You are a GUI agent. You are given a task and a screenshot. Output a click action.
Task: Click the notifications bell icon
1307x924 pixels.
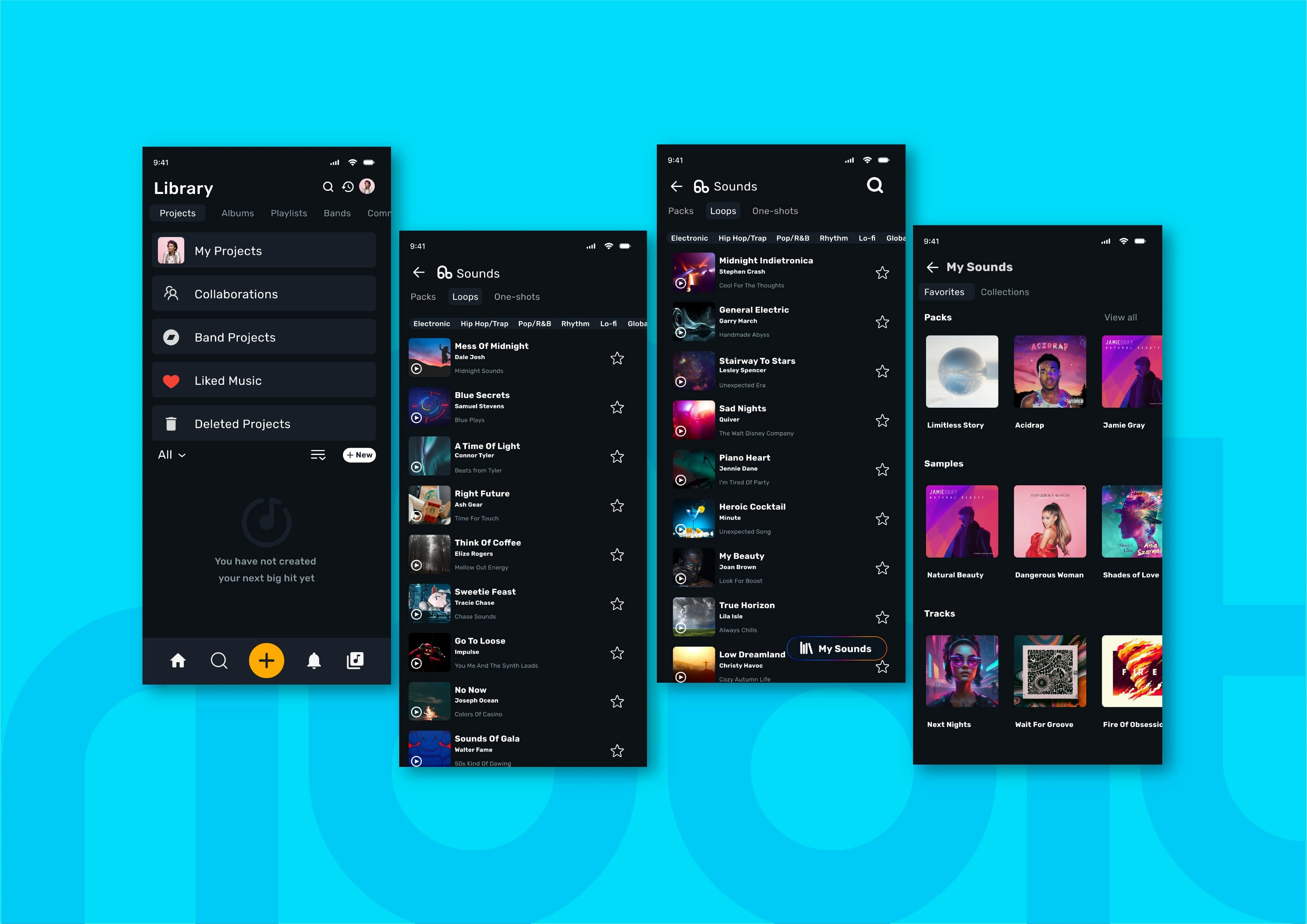click(x=313, y=660)
